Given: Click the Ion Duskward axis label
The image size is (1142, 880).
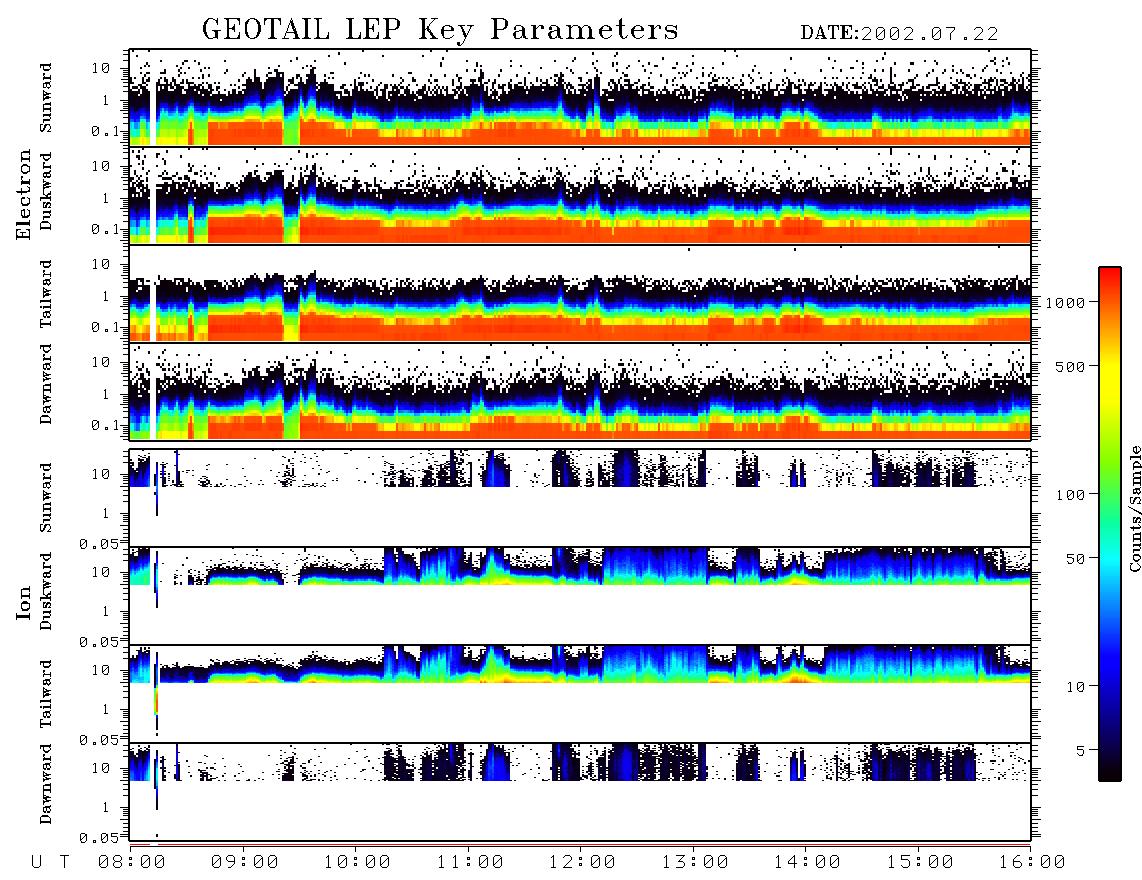Looking at the screenshot, I should pyautogui.click(x=46, y=591).
